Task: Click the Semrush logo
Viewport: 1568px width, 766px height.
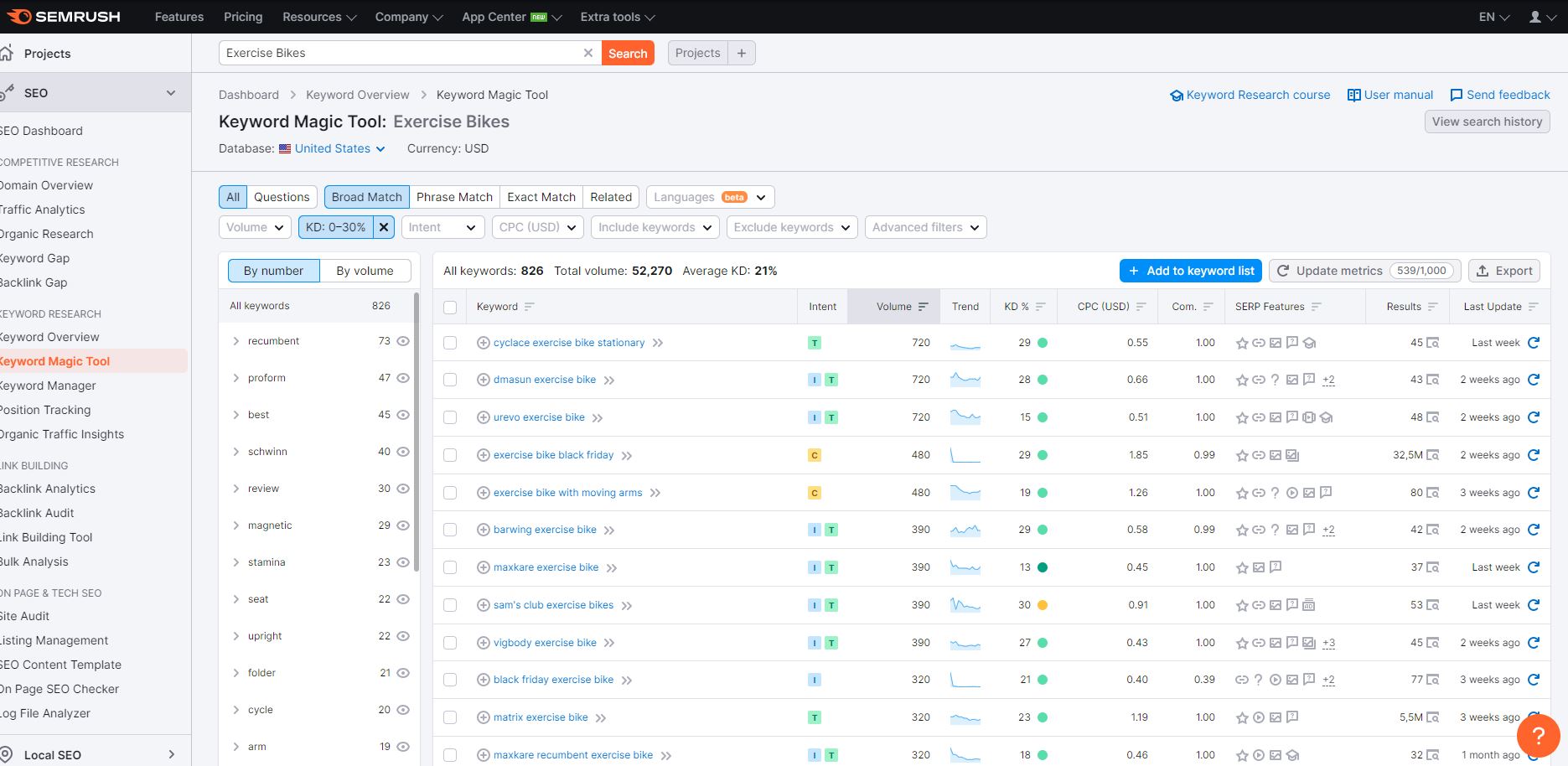Action: (64, 17)
